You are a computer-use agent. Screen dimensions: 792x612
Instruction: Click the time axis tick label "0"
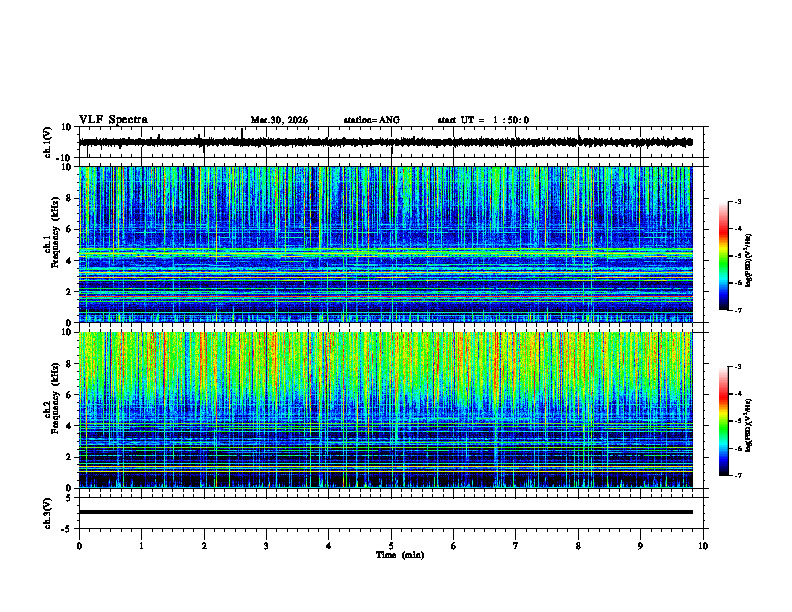click(79, 546)
